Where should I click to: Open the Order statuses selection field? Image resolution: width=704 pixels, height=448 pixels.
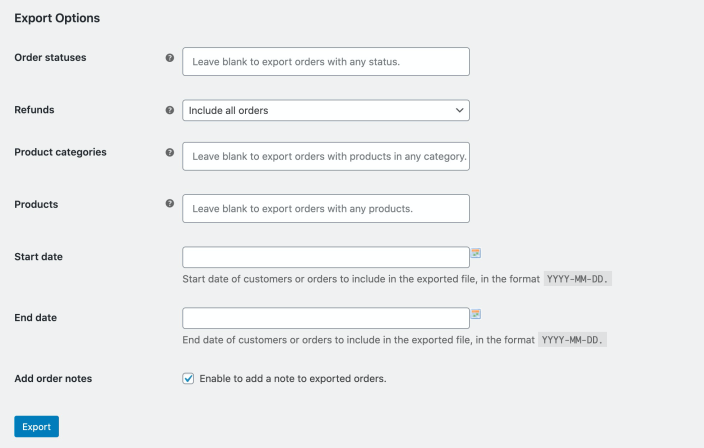(326, 62)
